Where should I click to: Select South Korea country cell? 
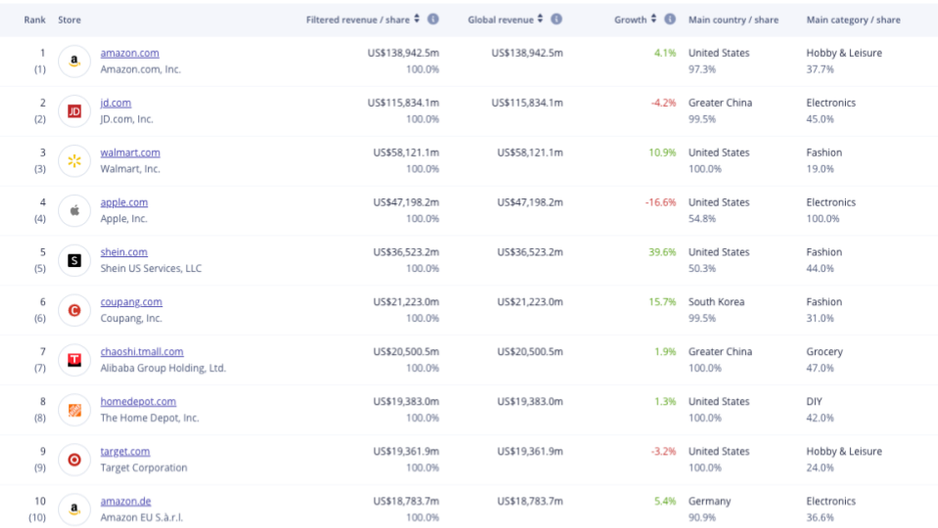[717, 302]
